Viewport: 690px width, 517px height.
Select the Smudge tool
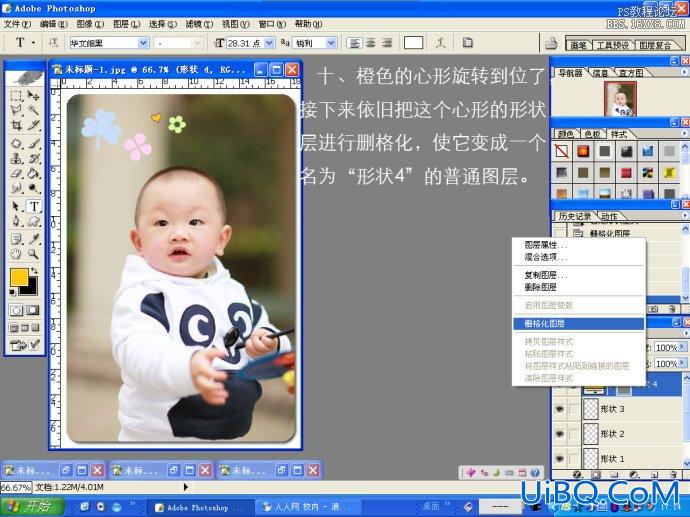pyautogui.click(x=16, y=188)
